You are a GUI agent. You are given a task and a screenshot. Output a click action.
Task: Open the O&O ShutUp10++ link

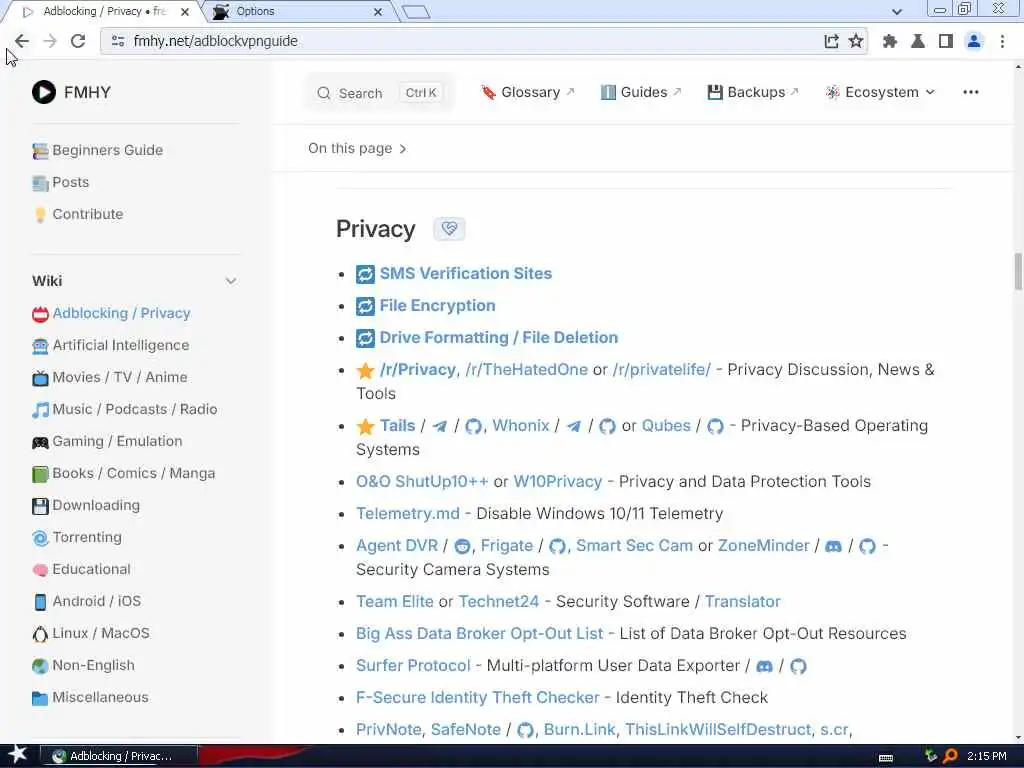422,482
